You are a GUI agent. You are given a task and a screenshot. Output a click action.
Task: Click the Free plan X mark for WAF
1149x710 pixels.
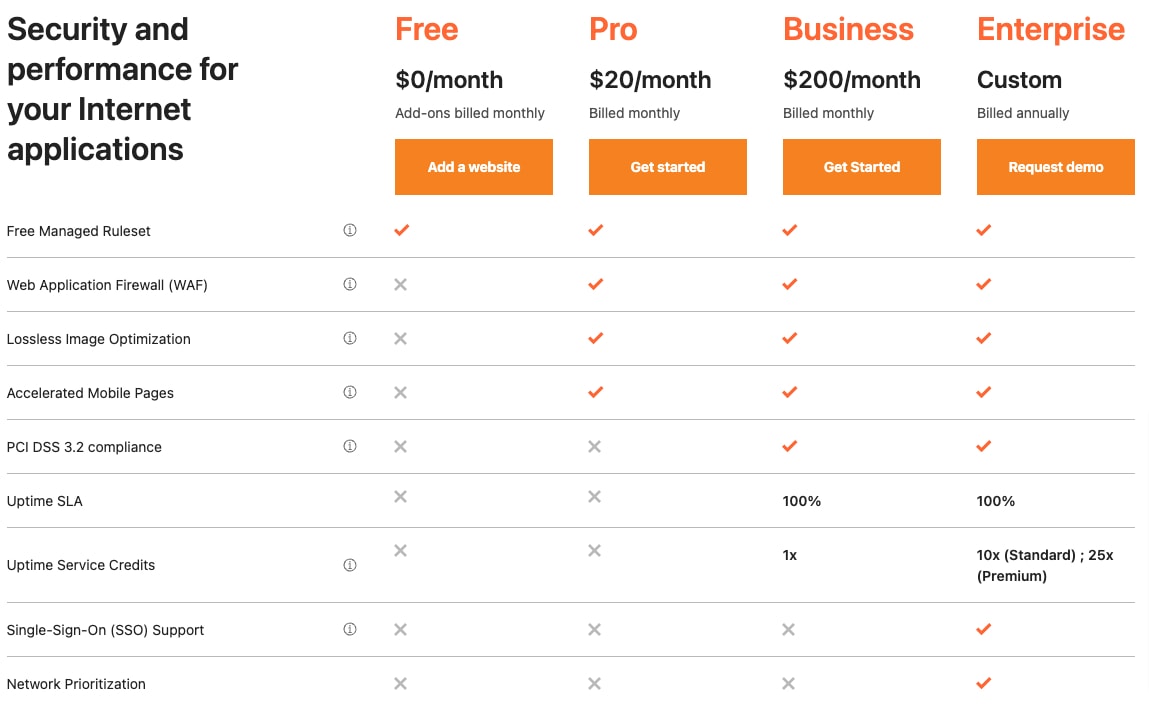point(400,284)
